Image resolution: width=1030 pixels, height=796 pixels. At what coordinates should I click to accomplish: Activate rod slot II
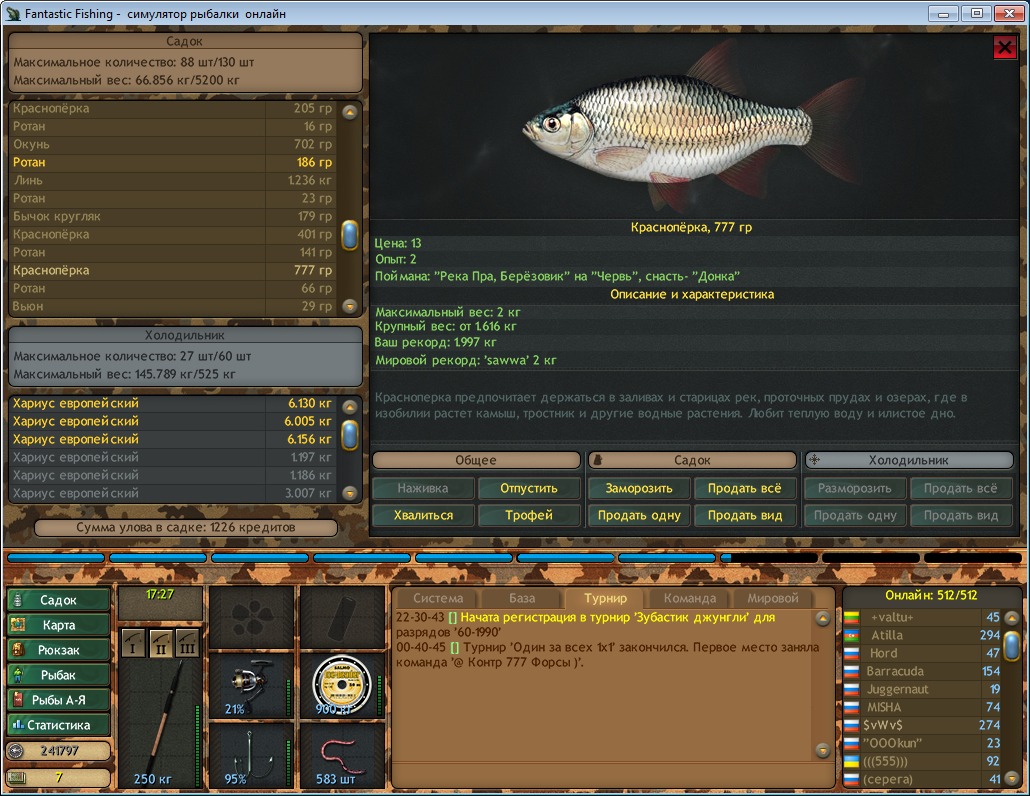tap(160, 643)
